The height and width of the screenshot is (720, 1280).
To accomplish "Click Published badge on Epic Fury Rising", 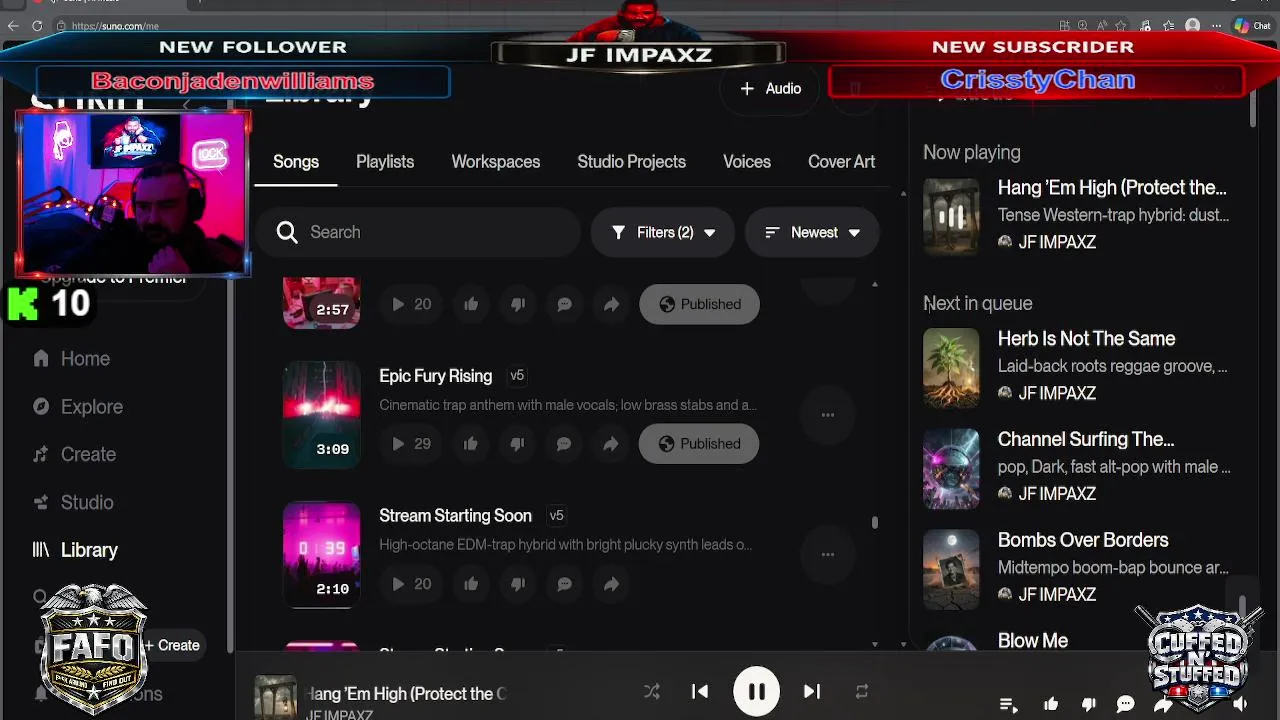I will pos(699,444).
